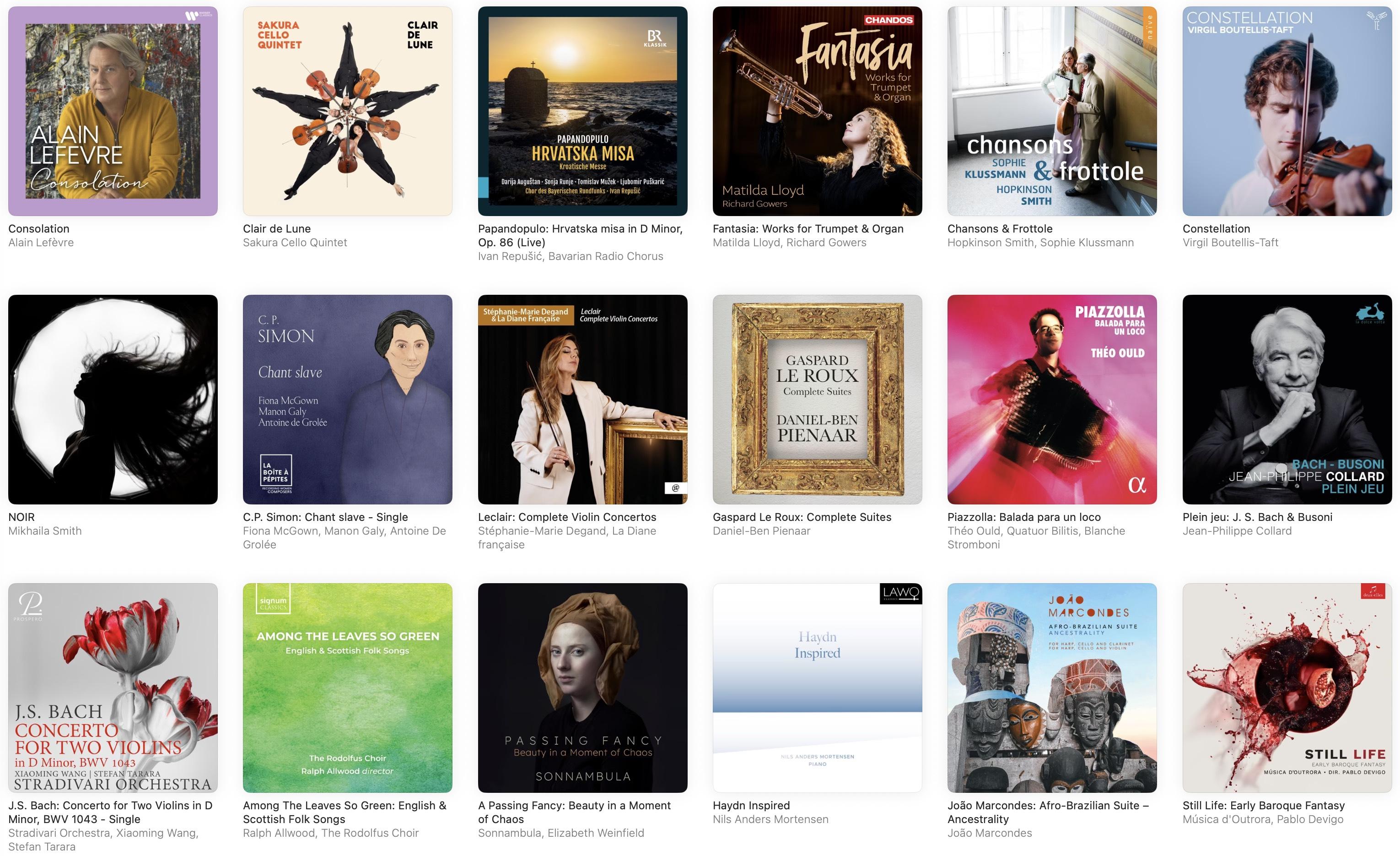Select the Fantasia trumpet album cover
1400x856 pixels.
[x=817, y=111]
